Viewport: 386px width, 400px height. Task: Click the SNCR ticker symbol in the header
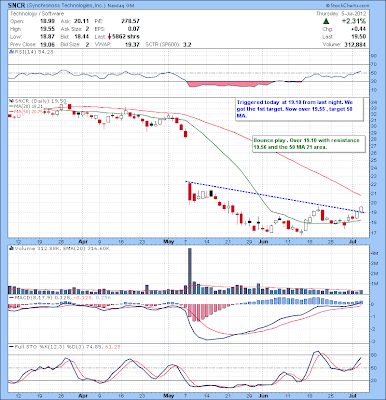coord(16,6)
